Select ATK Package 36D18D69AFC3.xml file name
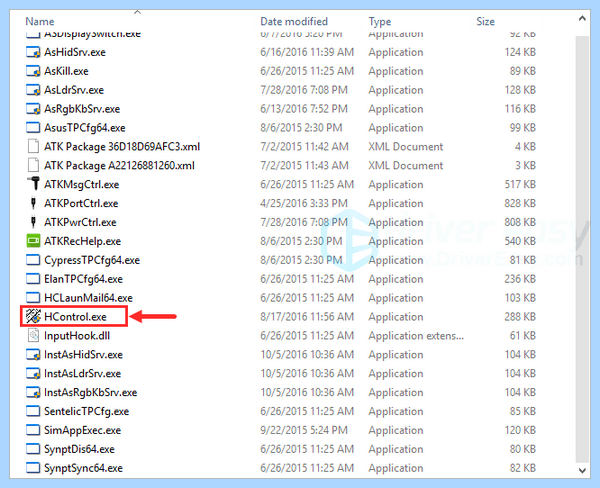 pyautogui.click(x=122, y=147)
